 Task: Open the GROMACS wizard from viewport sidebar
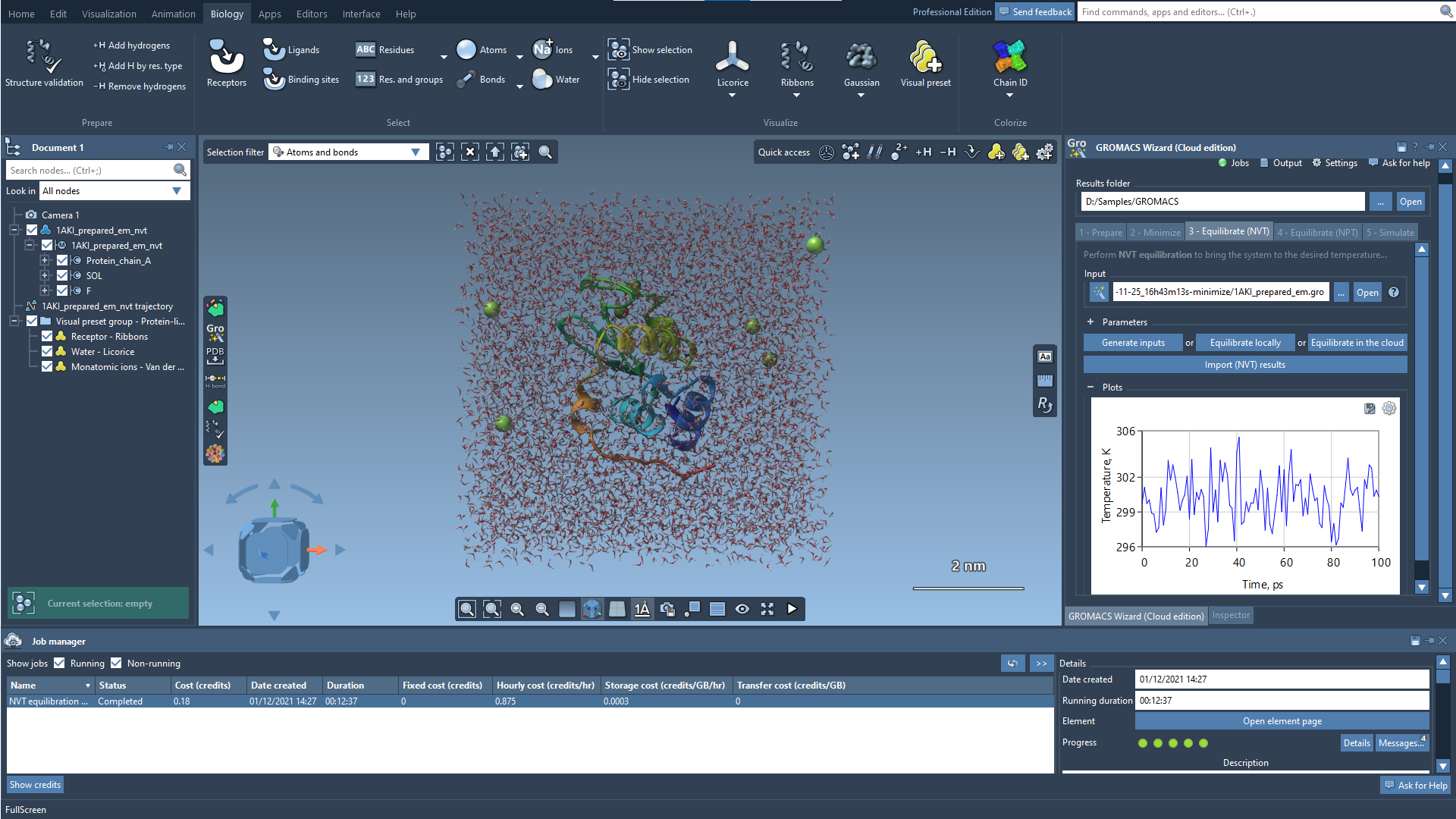click(215, 332)
